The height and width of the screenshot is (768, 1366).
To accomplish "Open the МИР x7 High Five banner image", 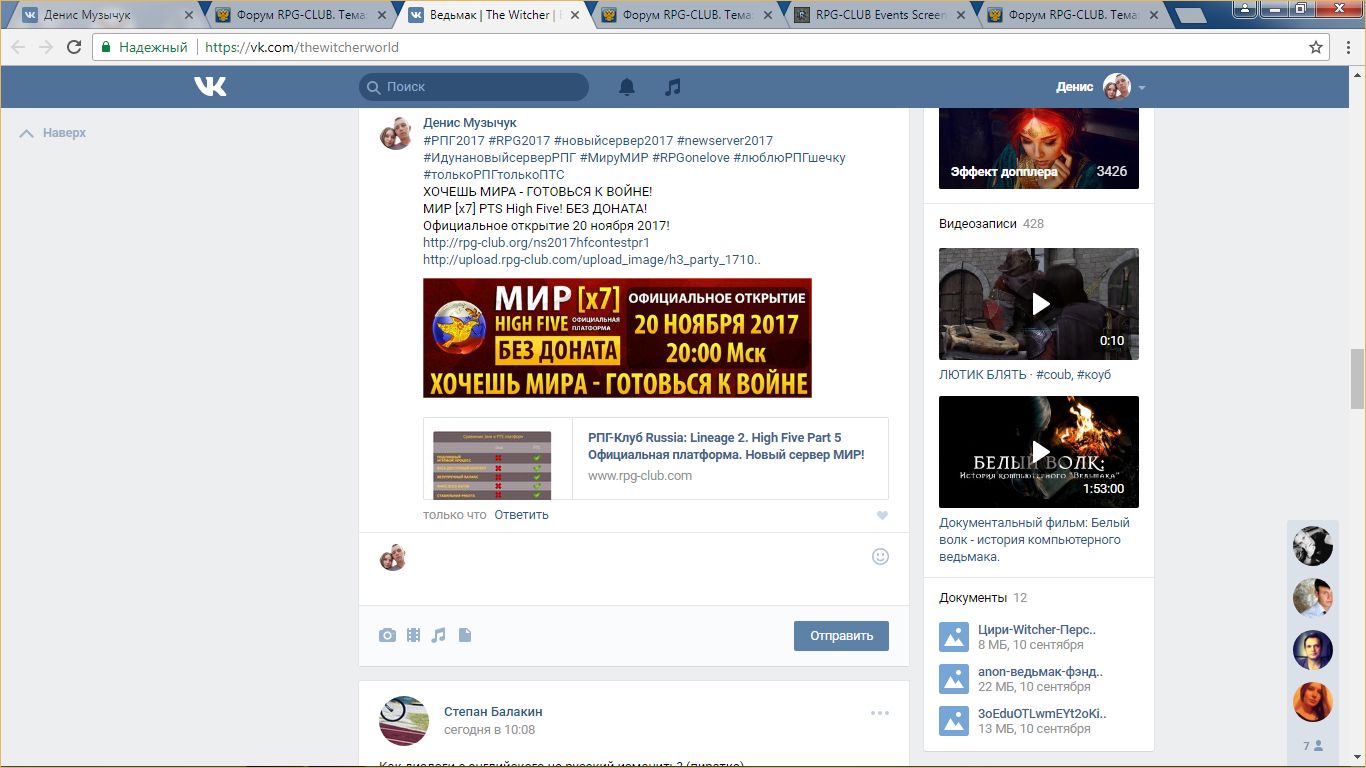I will (x=617, y=338).
